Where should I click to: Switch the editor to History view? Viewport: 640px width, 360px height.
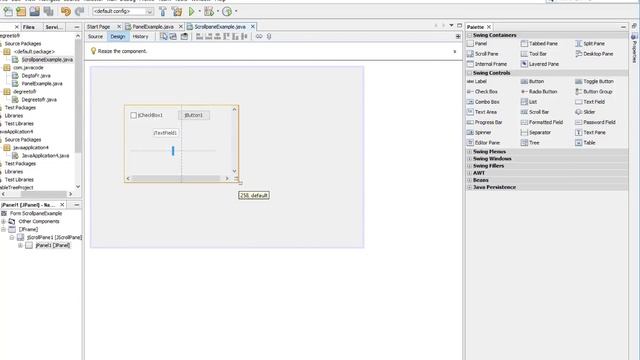[x=140, y=37]
